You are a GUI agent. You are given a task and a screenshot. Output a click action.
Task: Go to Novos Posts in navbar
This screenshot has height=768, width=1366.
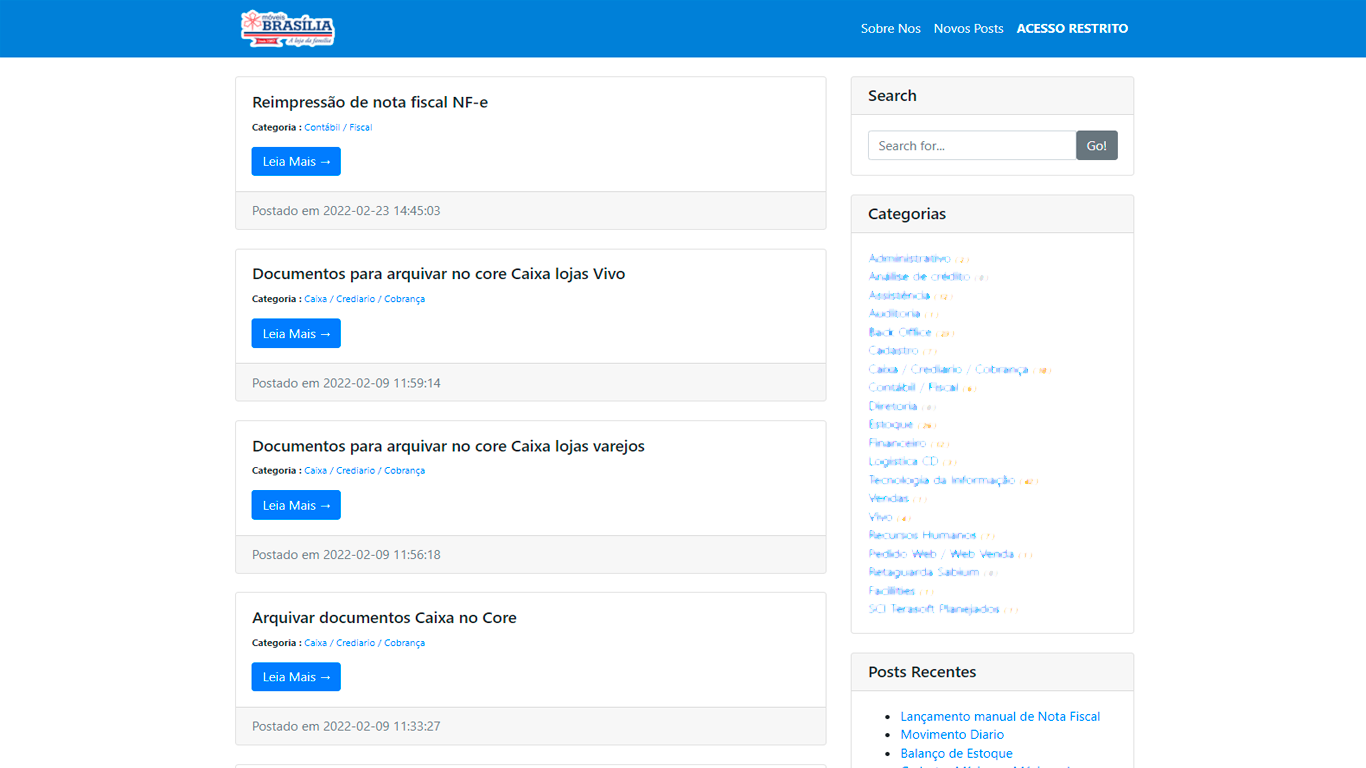click(968, 29)
